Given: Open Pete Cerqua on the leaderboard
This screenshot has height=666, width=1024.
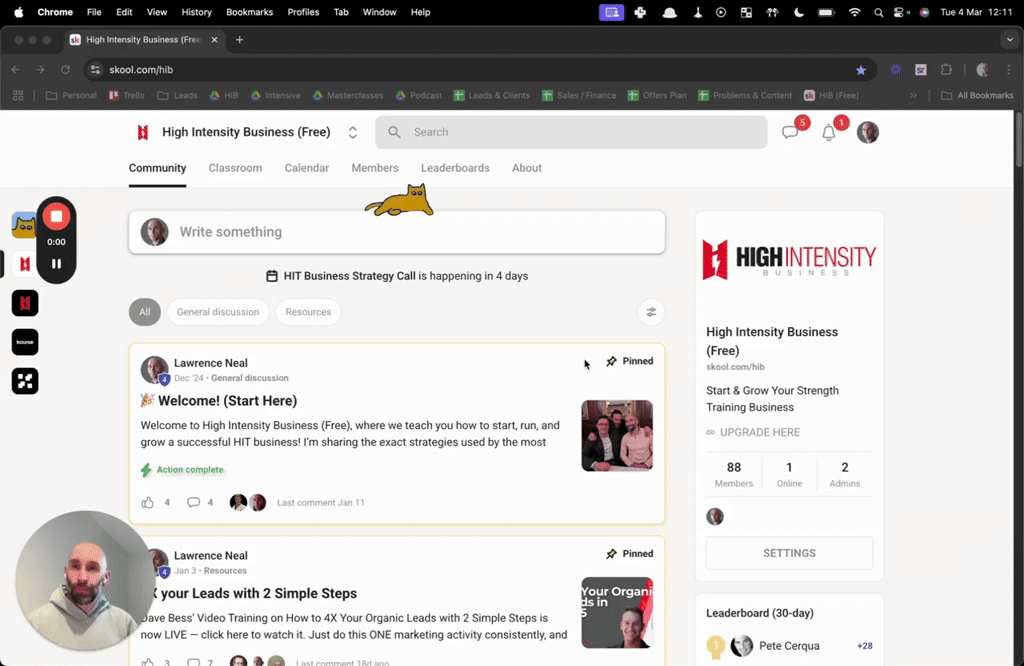Looking at the screenshot, I should [789, 646].
